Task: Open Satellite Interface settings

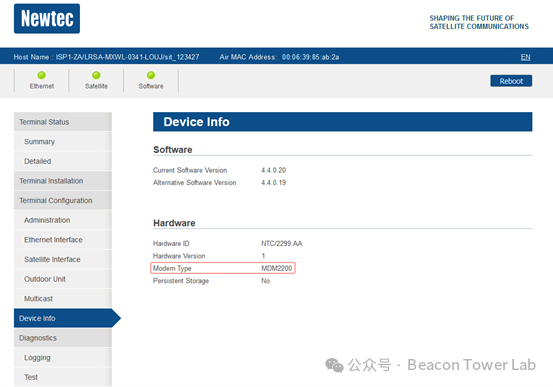Action: [63, 259]
